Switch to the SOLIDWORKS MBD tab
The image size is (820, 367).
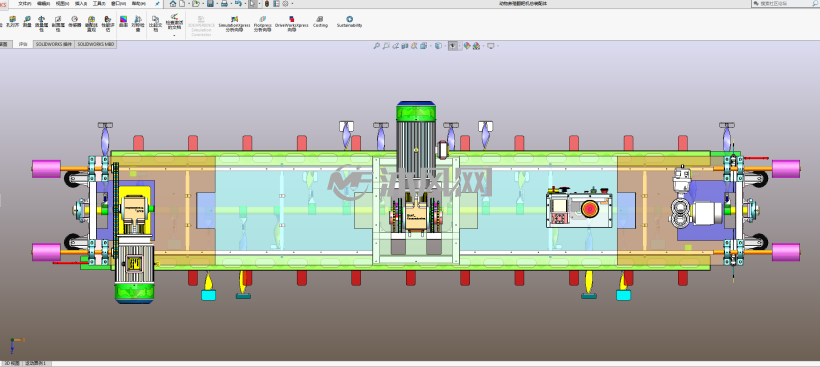pyautogui.click(x=96, y=44)
